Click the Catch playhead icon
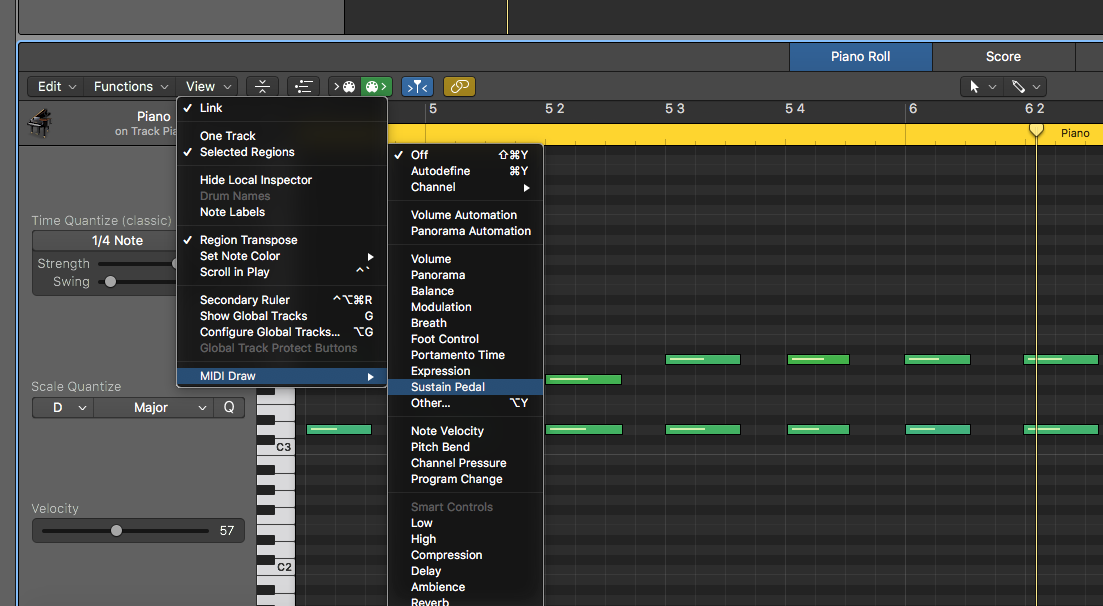 [x=262, y=86]
